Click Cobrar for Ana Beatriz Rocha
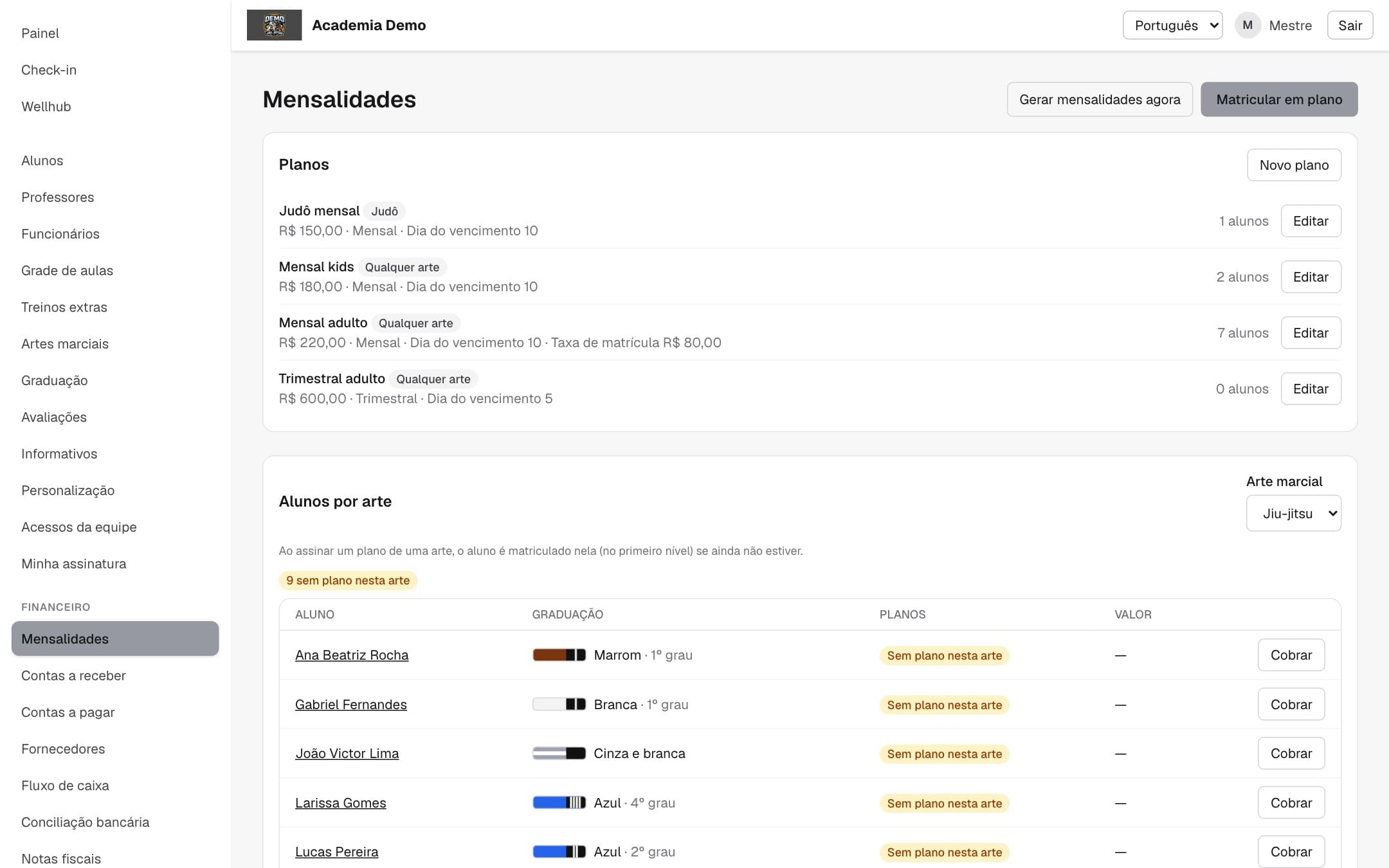1389x868 pixels. (1291, 655)
